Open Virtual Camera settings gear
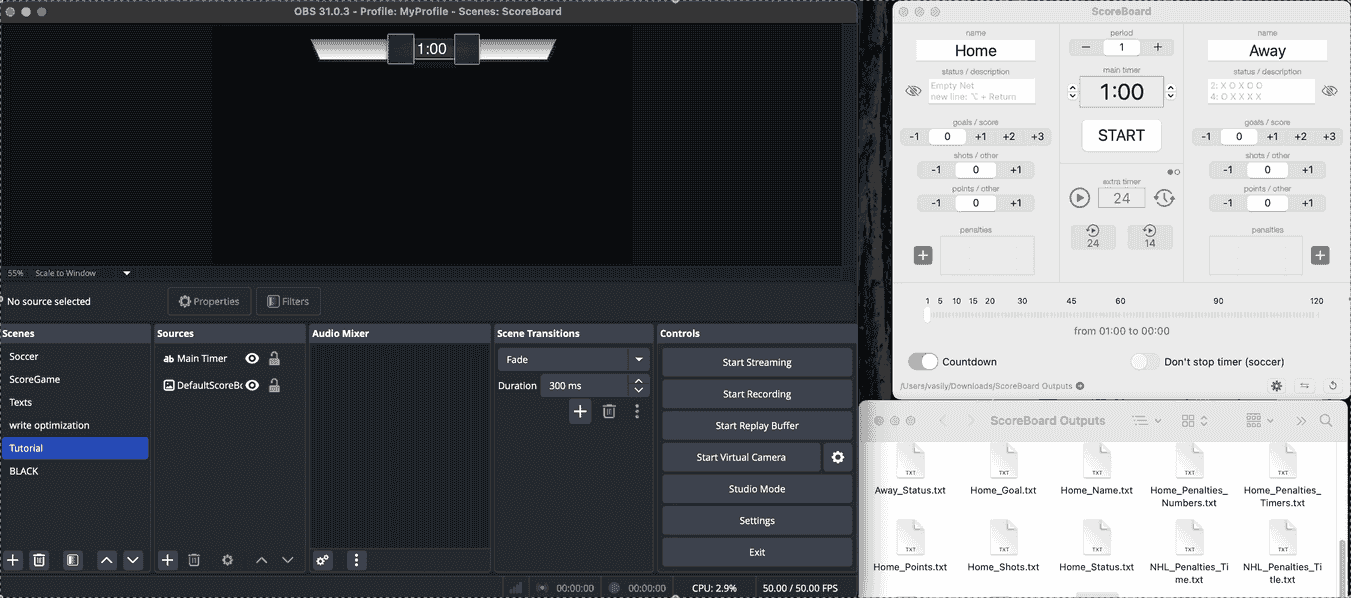This screenshot has width=1351, height=598. click(x=838, y=457)
